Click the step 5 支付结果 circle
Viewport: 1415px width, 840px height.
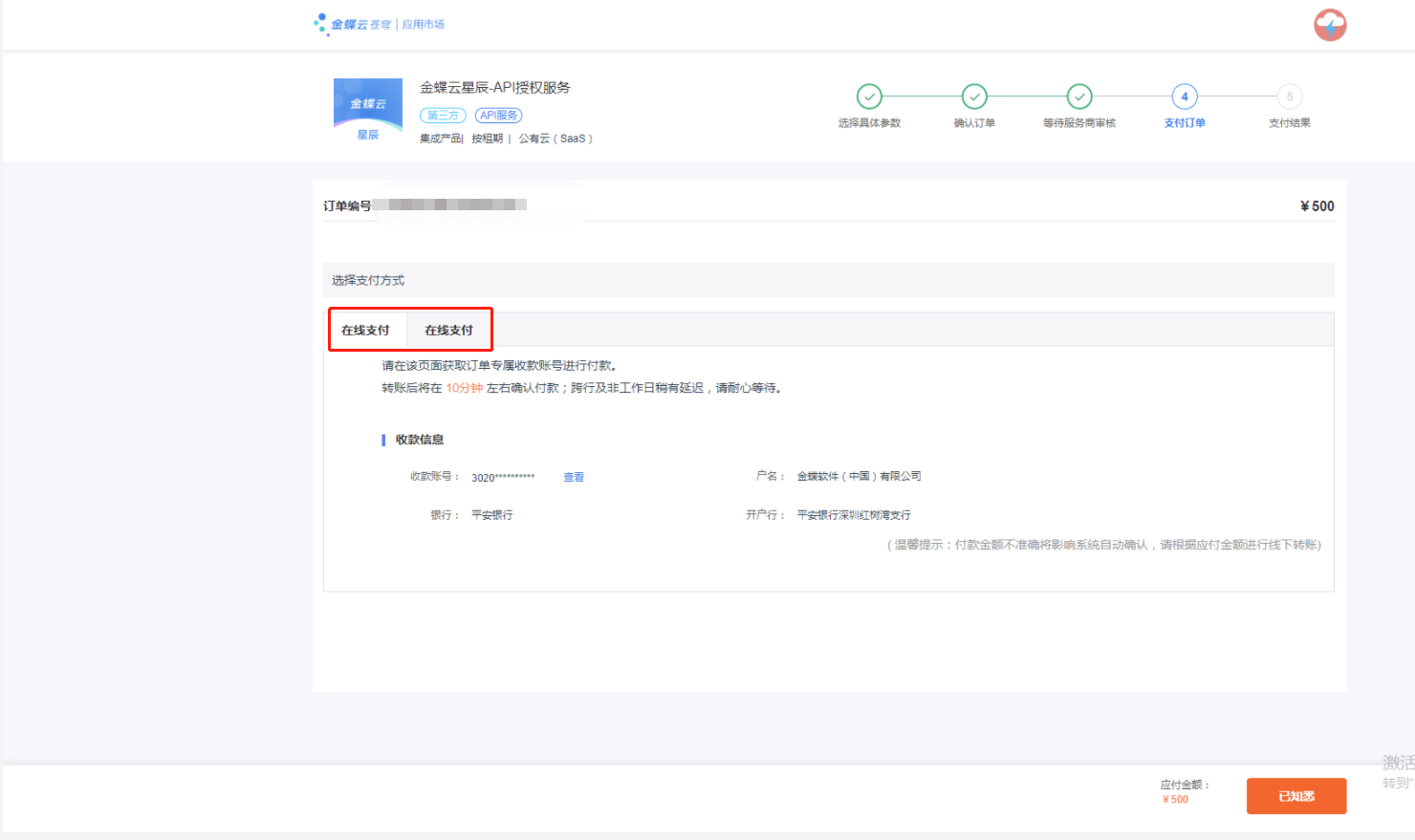[x=1290, y=97]
